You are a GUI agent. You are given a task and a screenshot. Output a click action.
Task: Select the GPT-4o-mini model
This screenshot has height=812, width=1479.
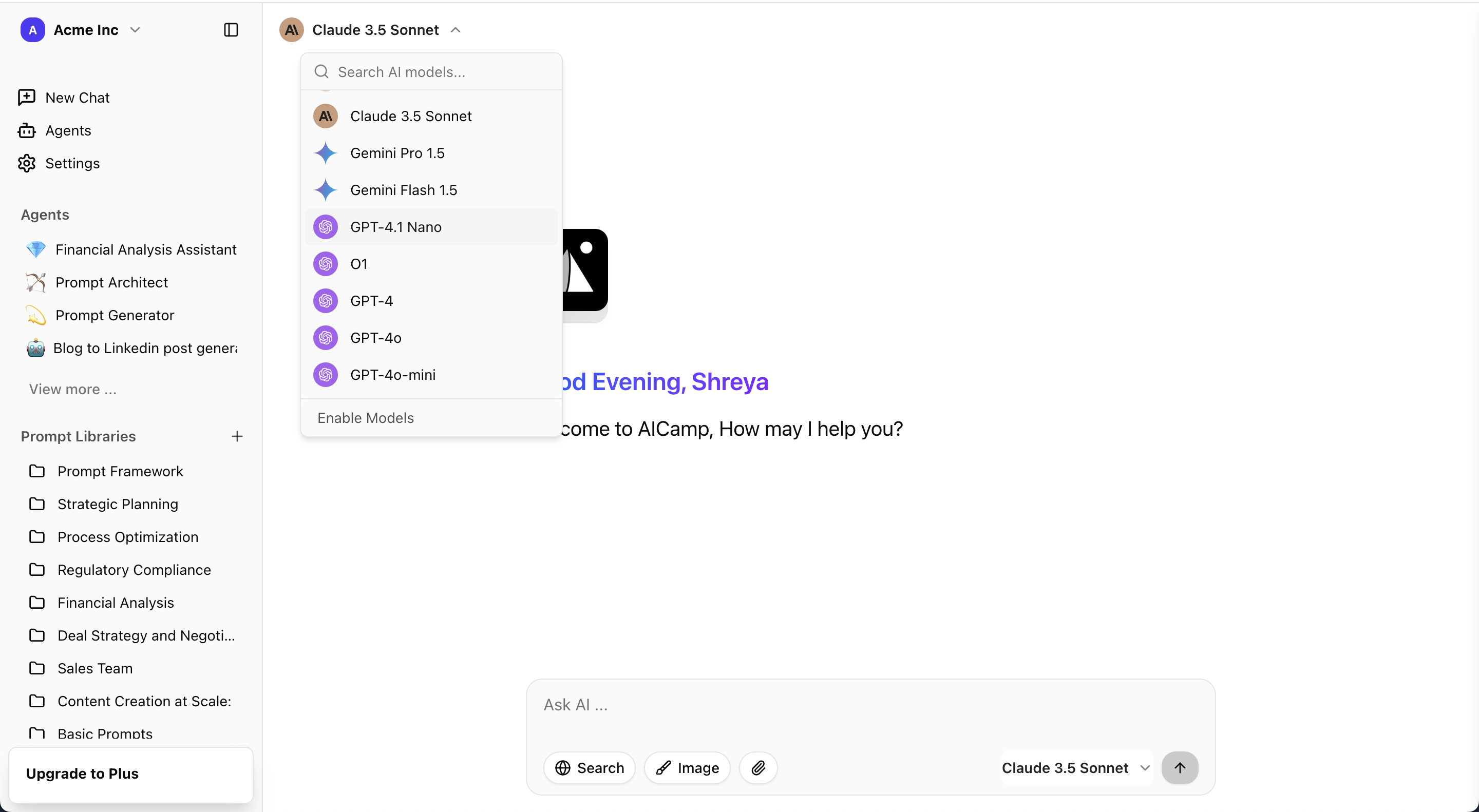pos(431,375)
